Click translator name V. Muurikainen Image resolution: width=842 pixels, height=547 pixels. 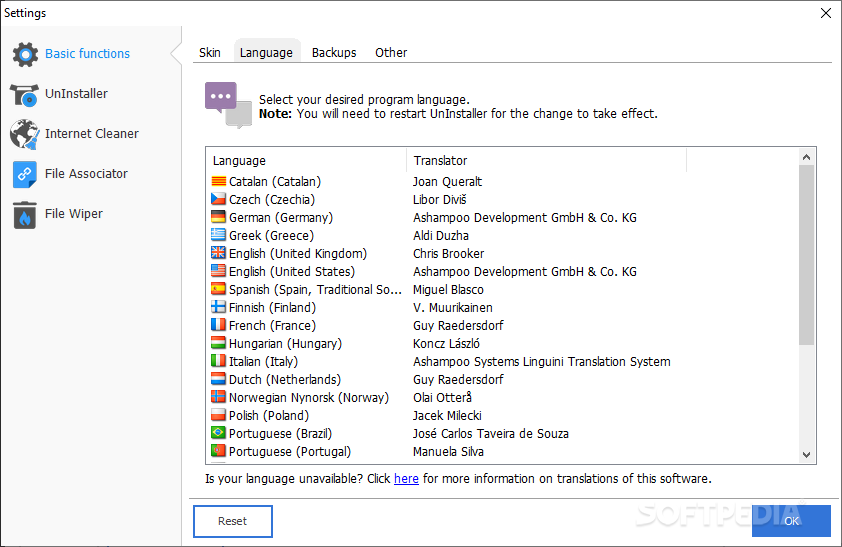click(453, 308)
